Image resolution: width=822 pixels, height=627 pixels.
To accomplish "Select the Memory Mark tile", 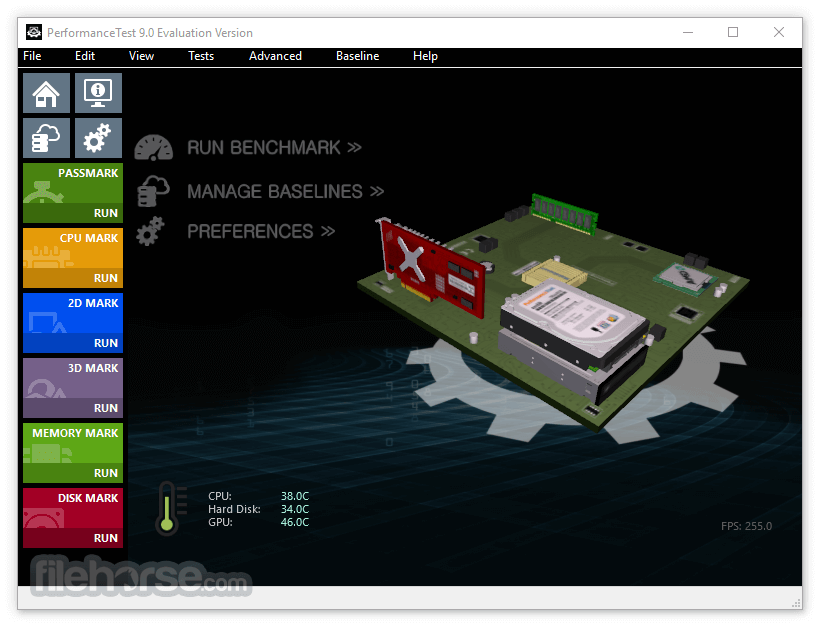I will [x=73, y=453].
